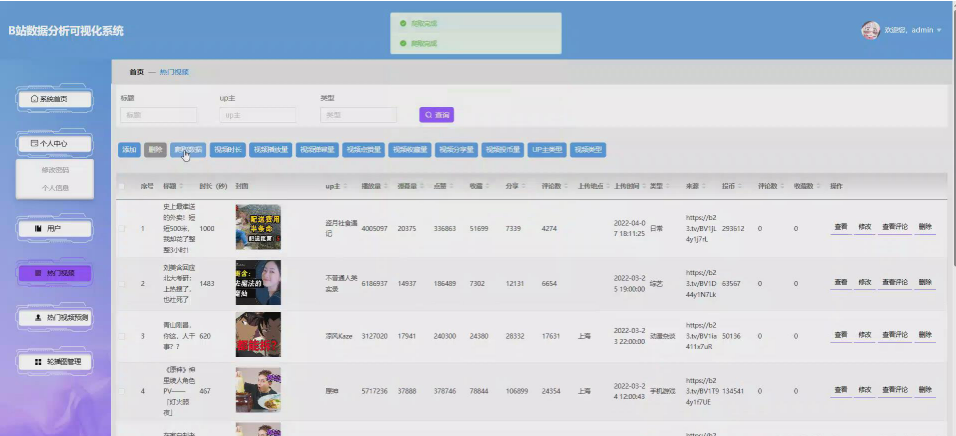Click the gray 删除 toolbar button
Screen dimensions: 956x436
[x=155, y=150]
